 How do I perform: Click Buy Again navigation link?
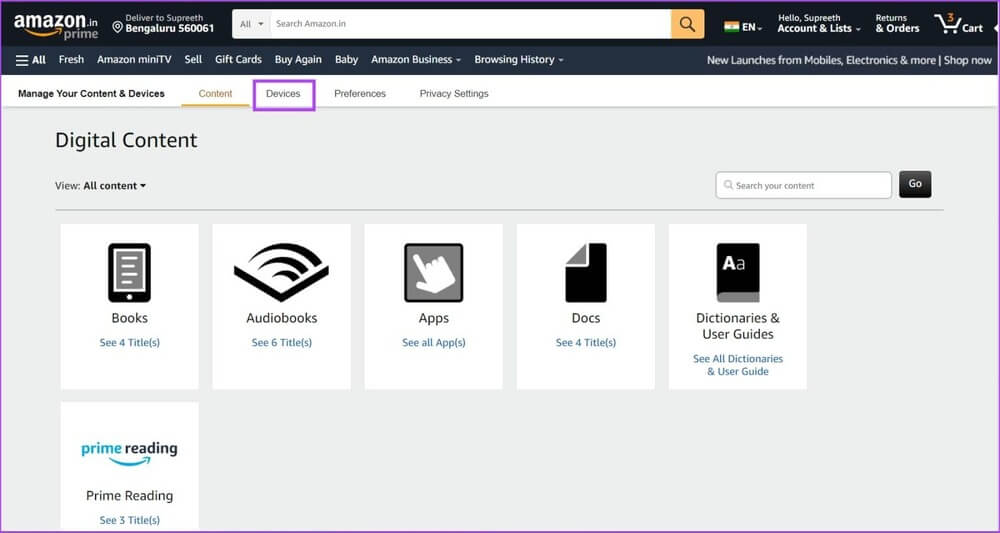[x=298, y=60]
